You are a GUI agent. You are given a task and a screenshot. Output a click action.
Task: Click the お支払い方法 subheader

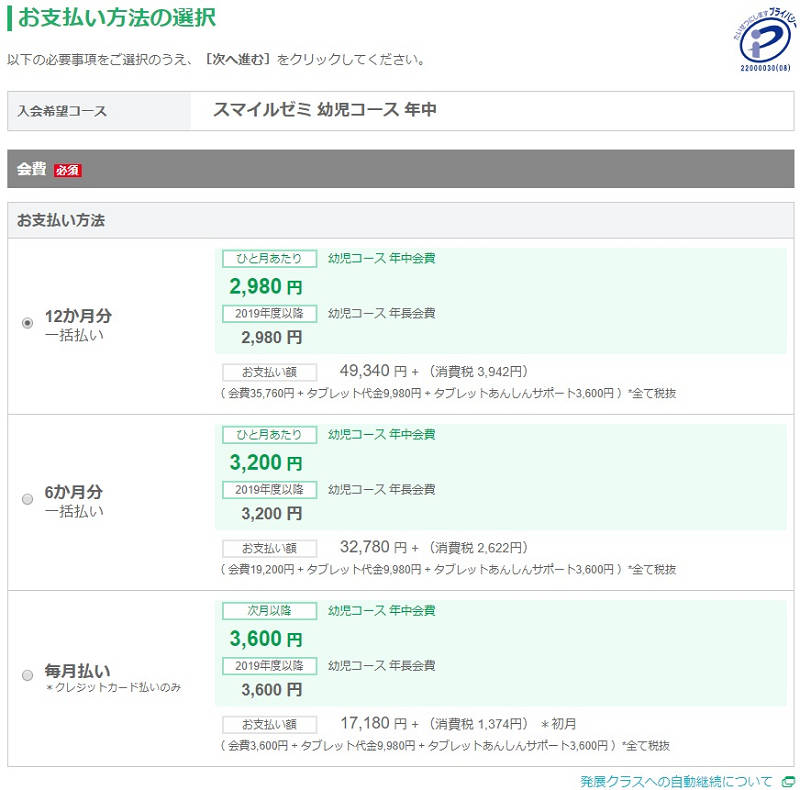(401, 220)
